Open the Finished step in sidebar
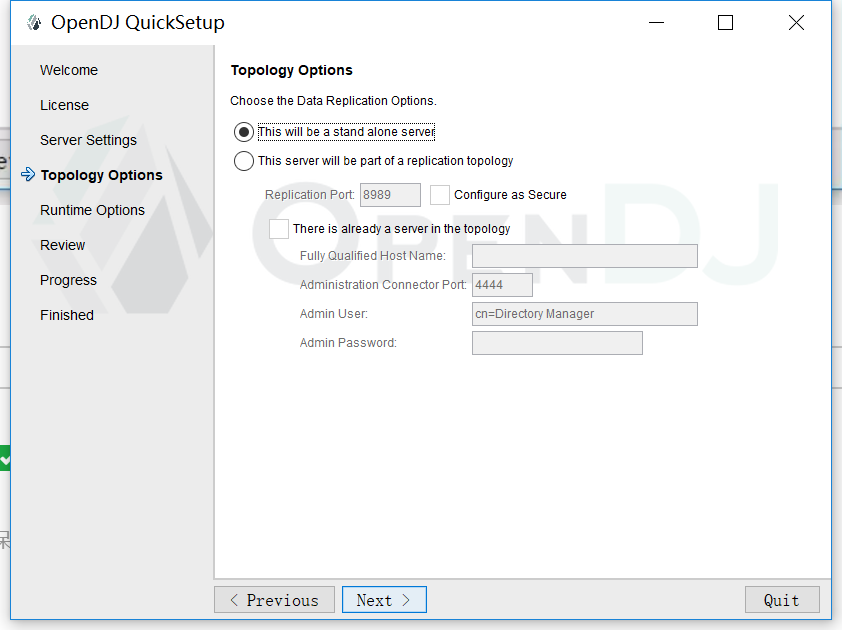The image size is (842, 630). click(x=67, y=315)
